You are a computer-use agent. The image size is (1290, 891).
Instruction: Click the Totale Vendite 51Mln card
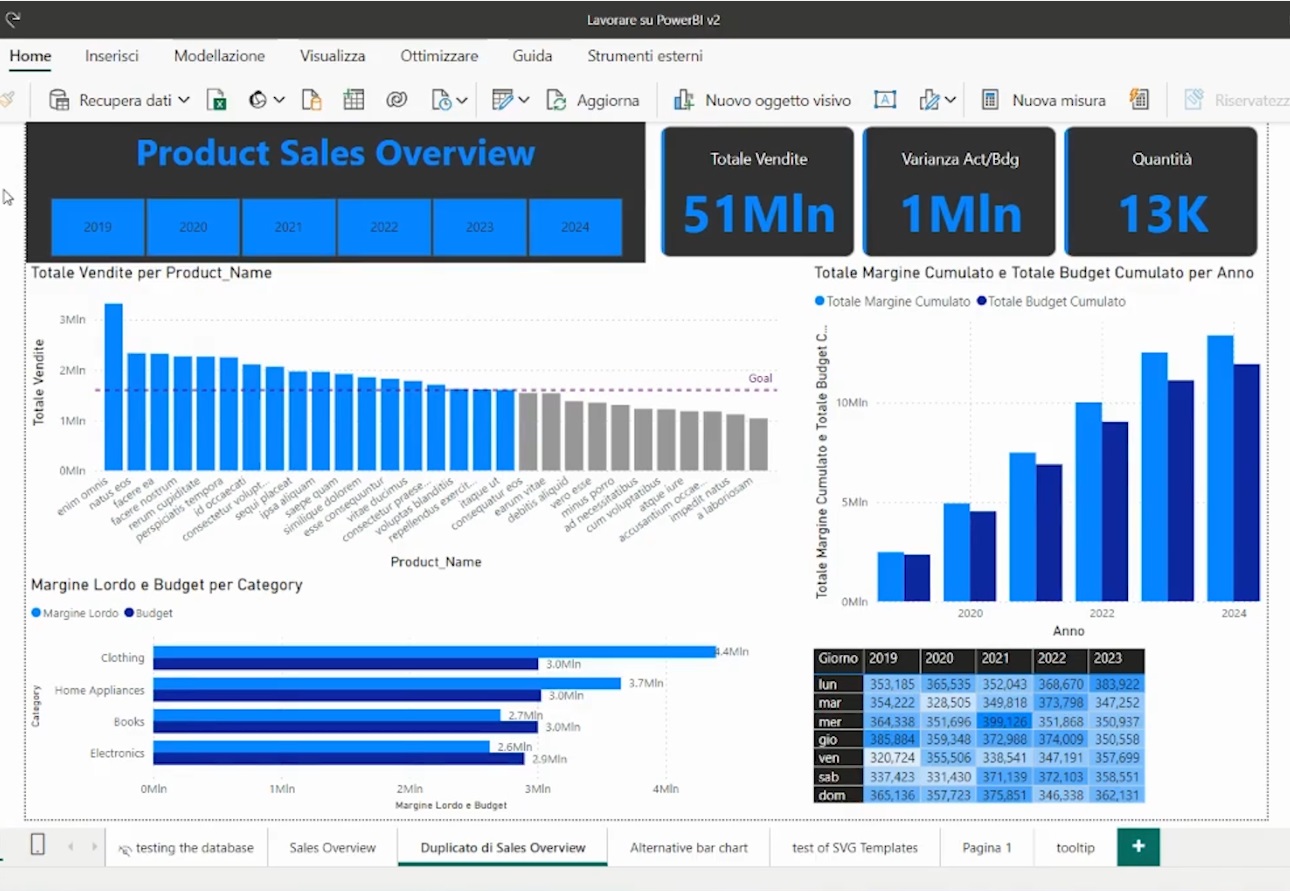[758, 191]
